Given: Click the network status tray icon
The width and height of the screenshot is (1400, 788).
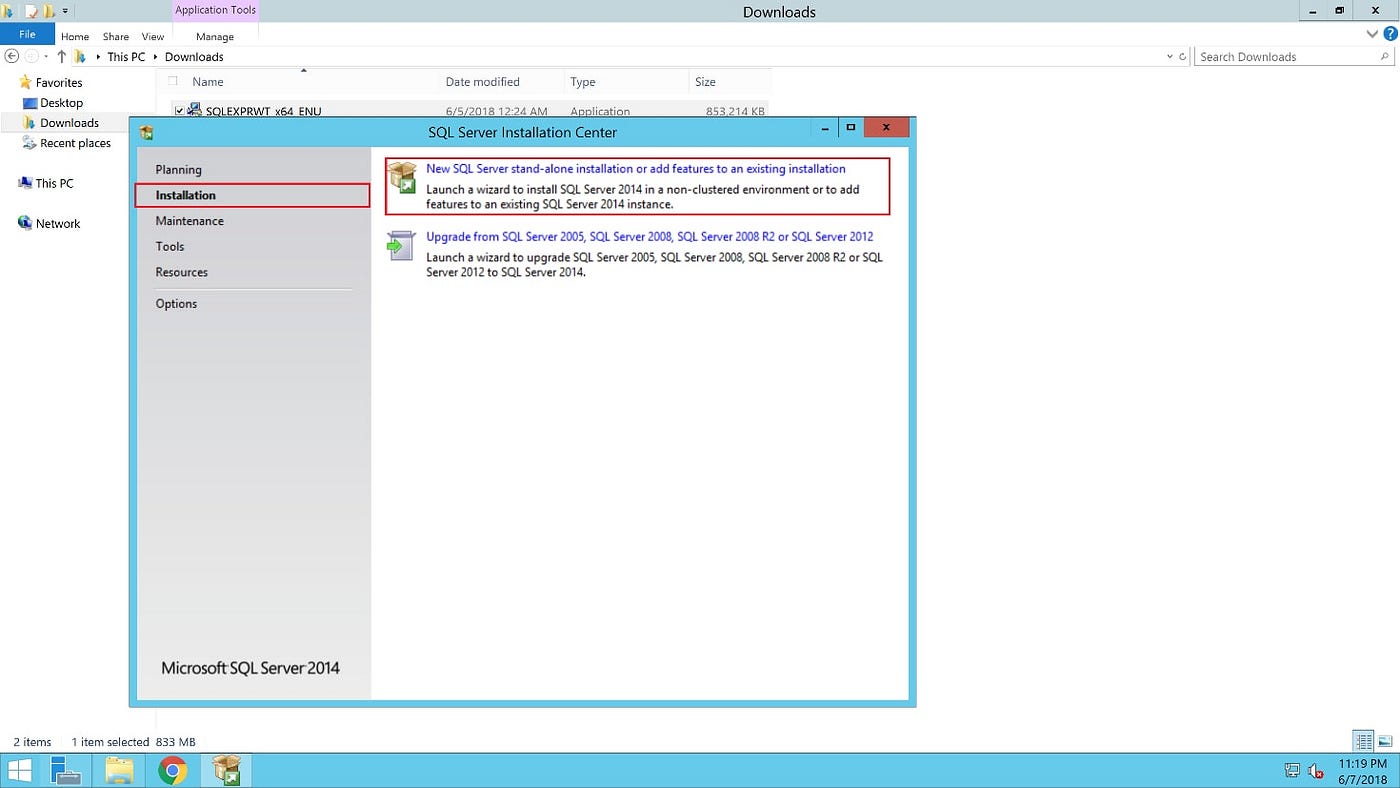Looking at the screenshot, I should point(1292,771).
